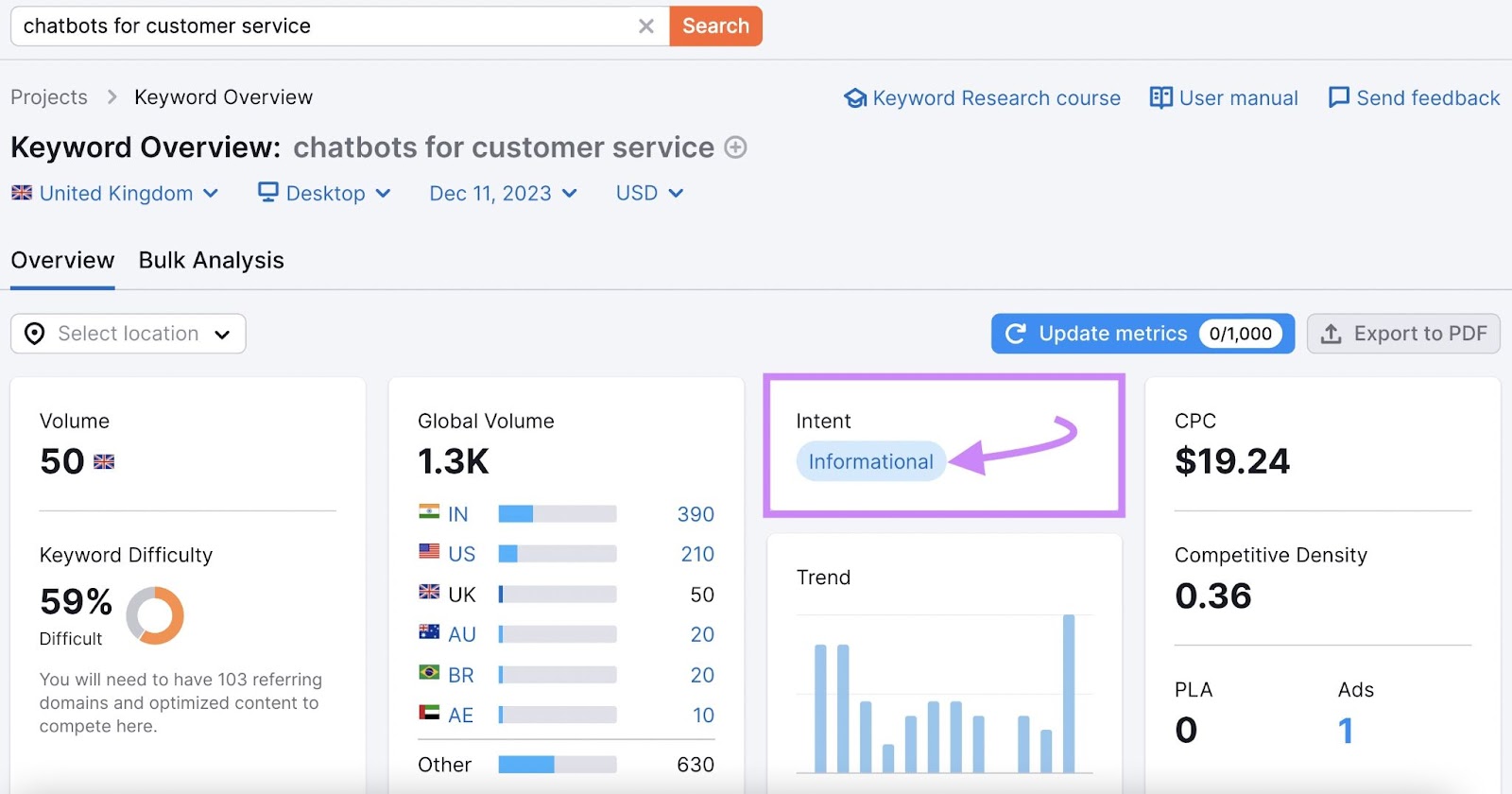Click the India volume bar

[x=558, y=514]
